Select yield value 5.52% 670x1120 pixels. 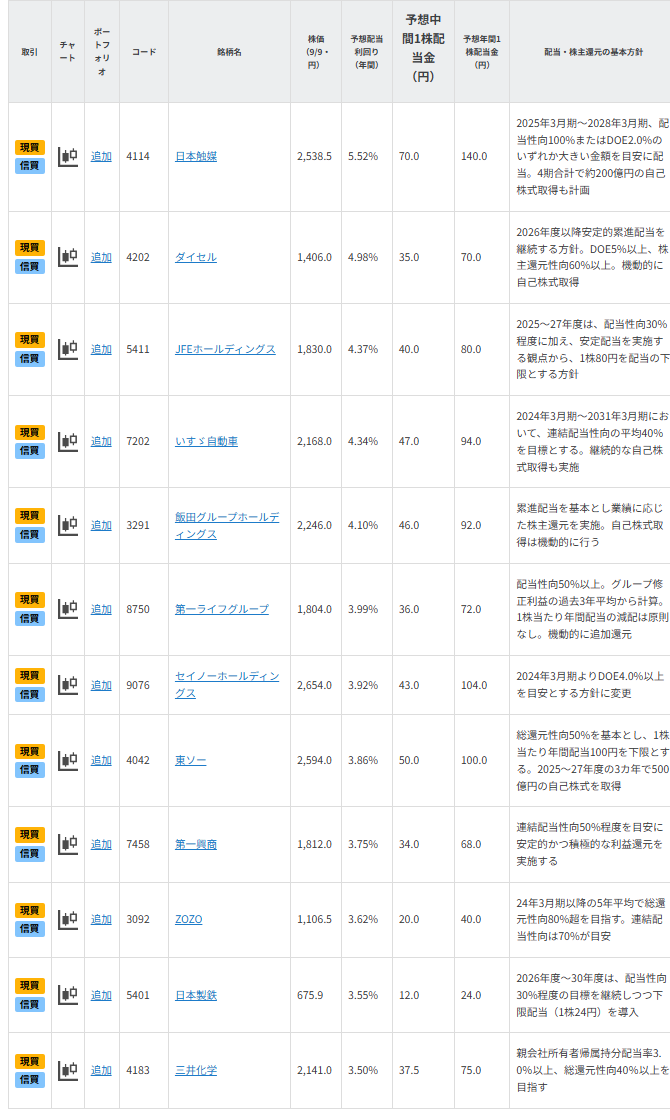(x=364, y=156)
